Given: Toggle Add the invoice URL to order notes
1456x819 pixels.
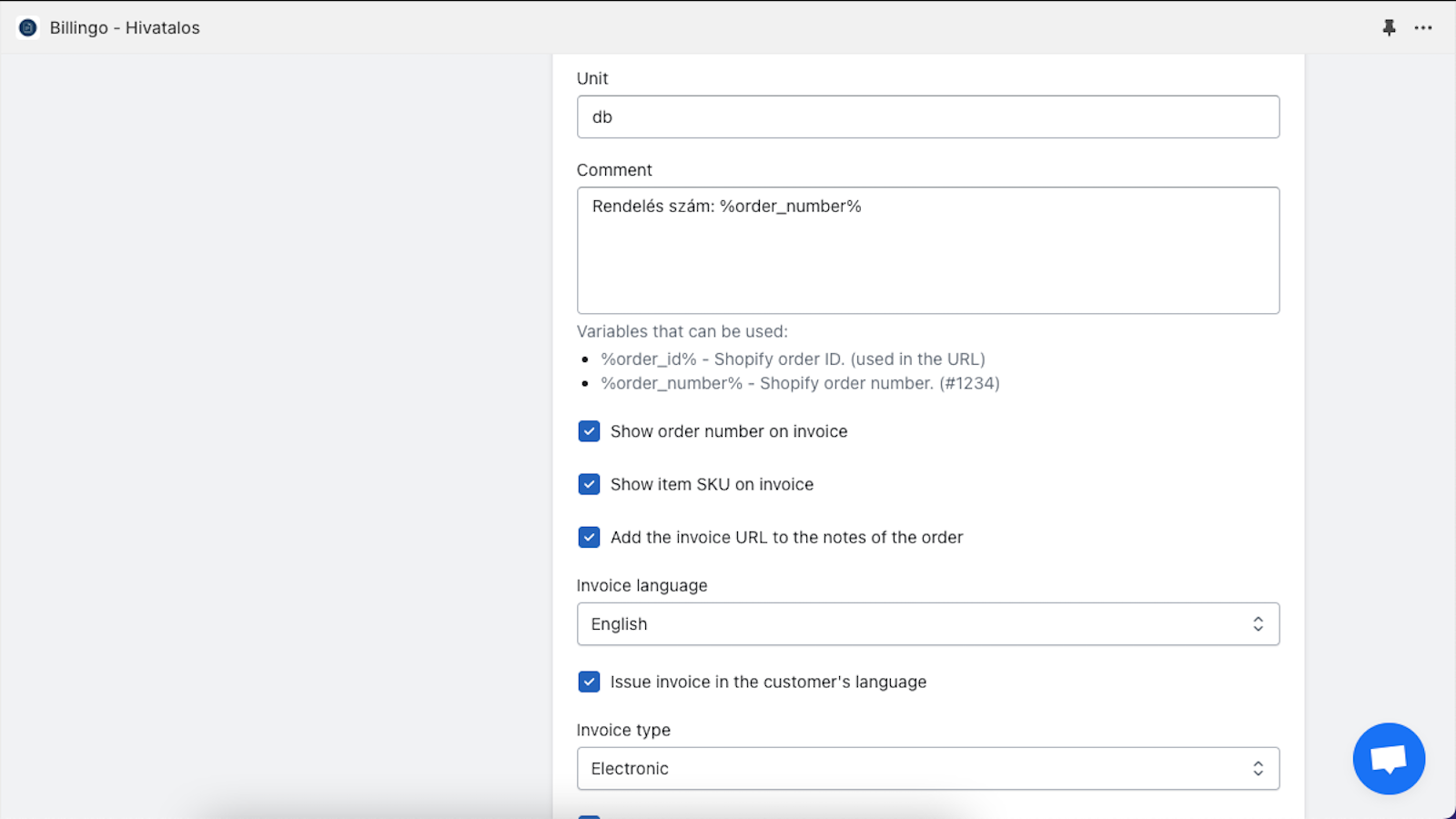Looking at the screenshot, I should [x=589, y=537].
